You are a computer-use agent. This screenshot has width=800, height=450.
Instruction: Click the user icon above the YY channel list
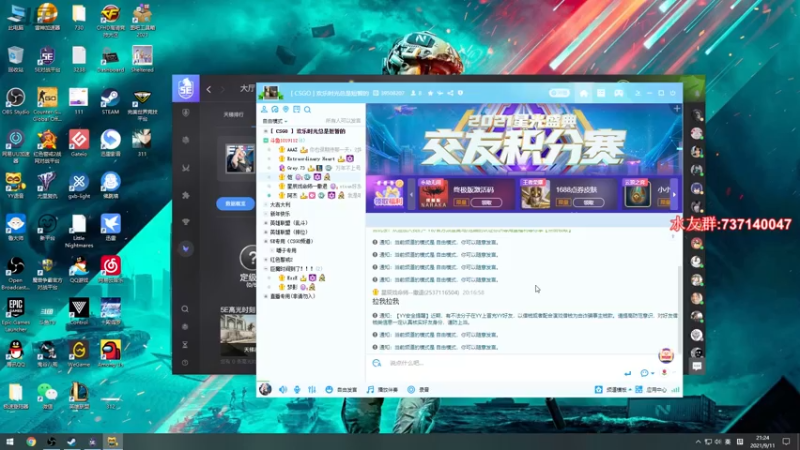264,109
